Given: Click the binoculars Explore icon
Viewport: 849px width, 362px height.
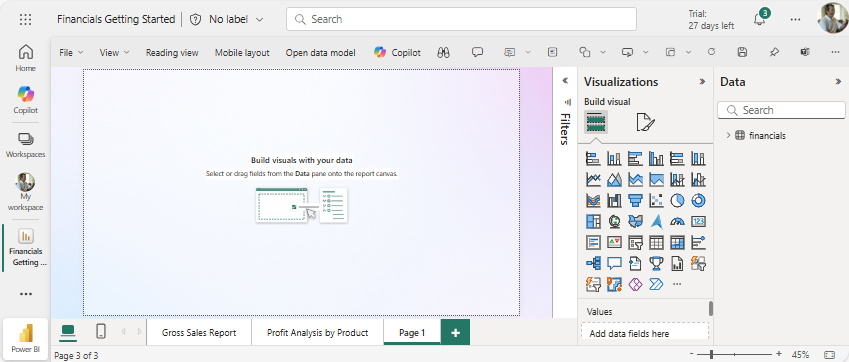Looking at the screenshot, I should point(443,52).
